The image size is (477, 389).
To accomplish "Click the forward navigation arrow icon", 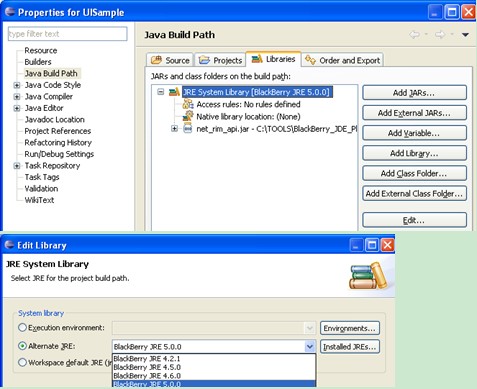I will (x=440, y=34).
